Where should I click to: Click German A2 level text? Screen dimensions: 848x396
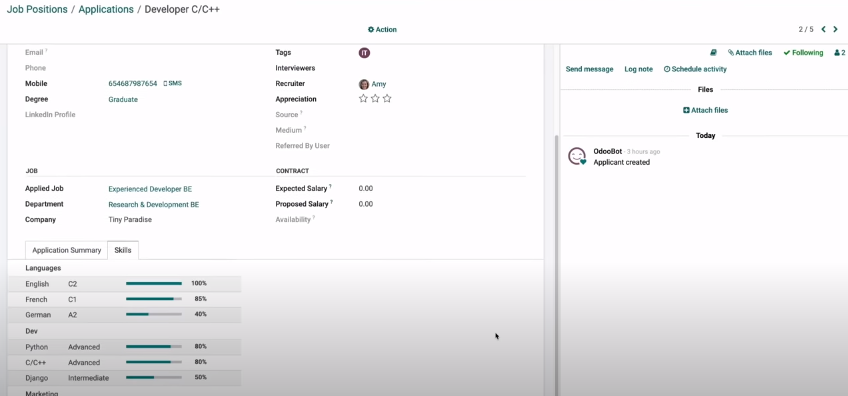coord(72,315)
